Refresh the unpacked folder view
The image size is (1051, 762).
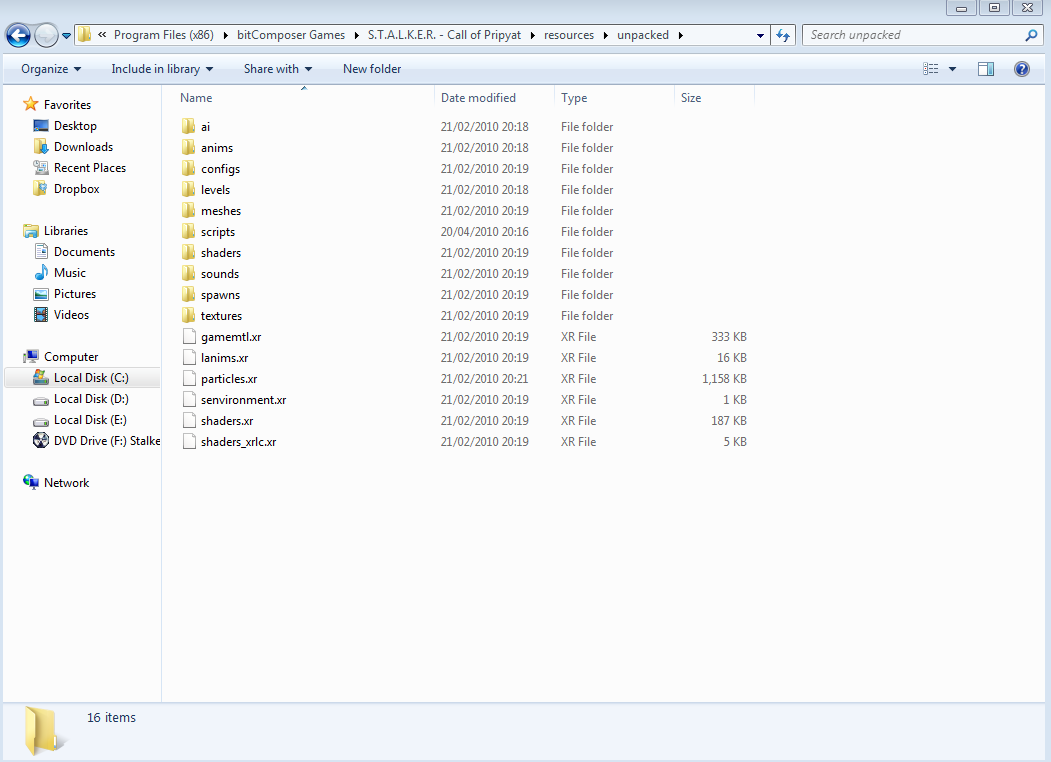click(x=783, y=35)
